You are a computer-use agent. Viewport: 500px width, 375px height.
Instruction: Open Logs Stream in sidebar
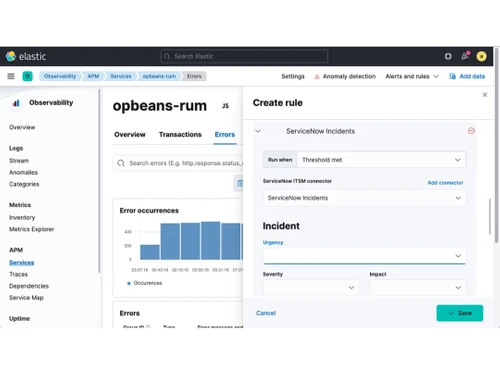click(x=19, y=161)
